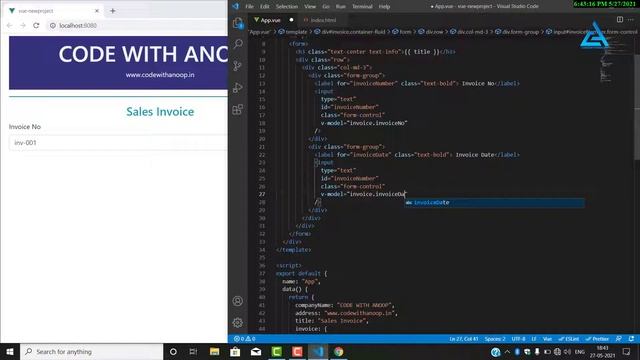This screenshot has width=640, height=360.
Task: Open the Mail app on the taskbar
Action: [256, 352]
